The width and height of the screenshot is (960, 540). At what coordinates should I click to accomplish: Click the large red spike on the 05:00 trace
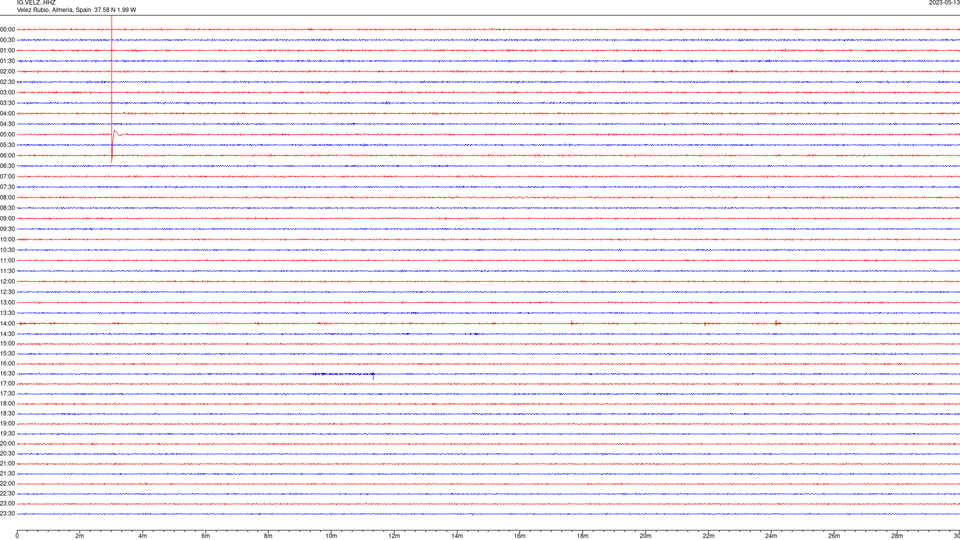coord(112,89)
